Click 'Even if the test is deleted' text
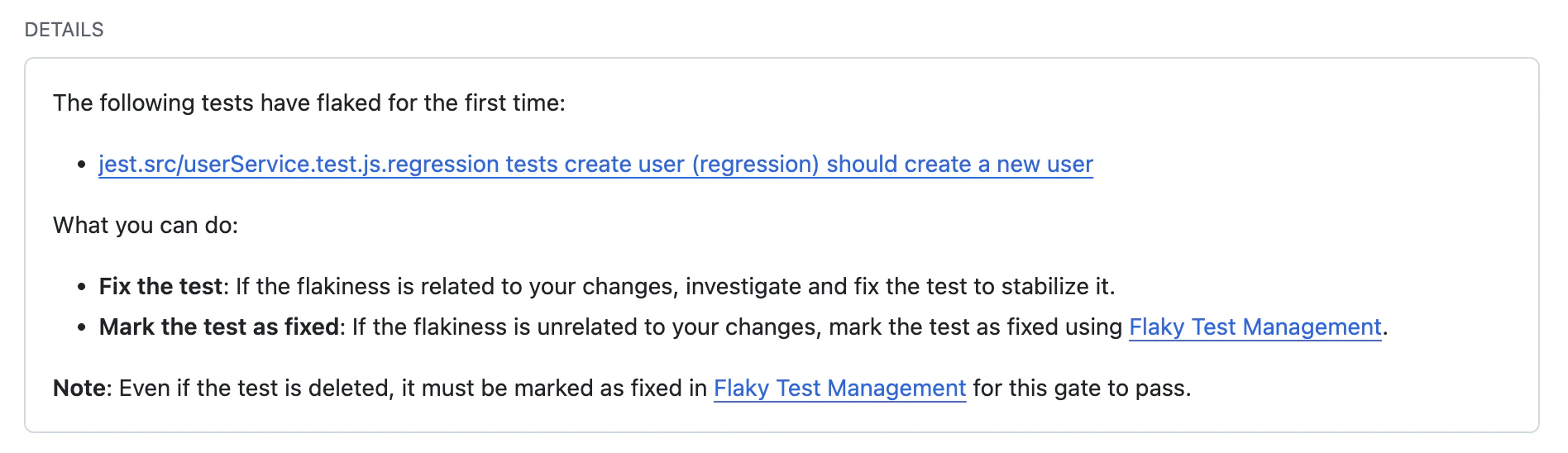The height and width of the screenshot is (453, 1568). (256, 389)
